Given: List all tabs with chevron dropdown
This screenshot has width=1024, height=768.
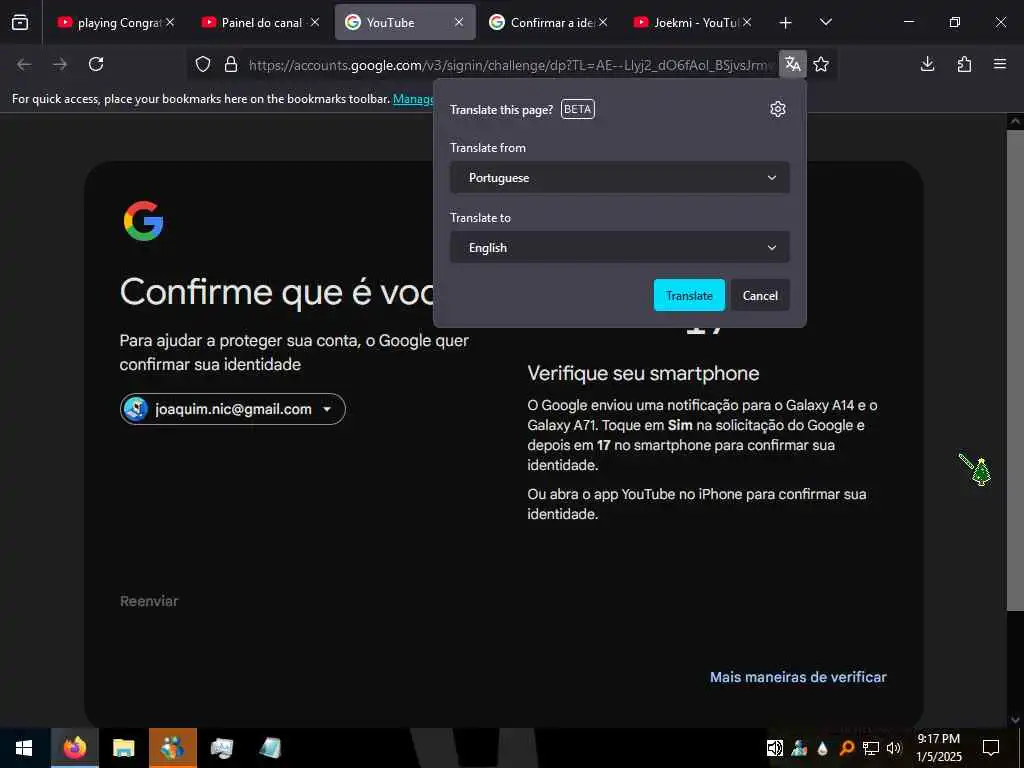Looking at the screenshot, I should pos(825,22).
